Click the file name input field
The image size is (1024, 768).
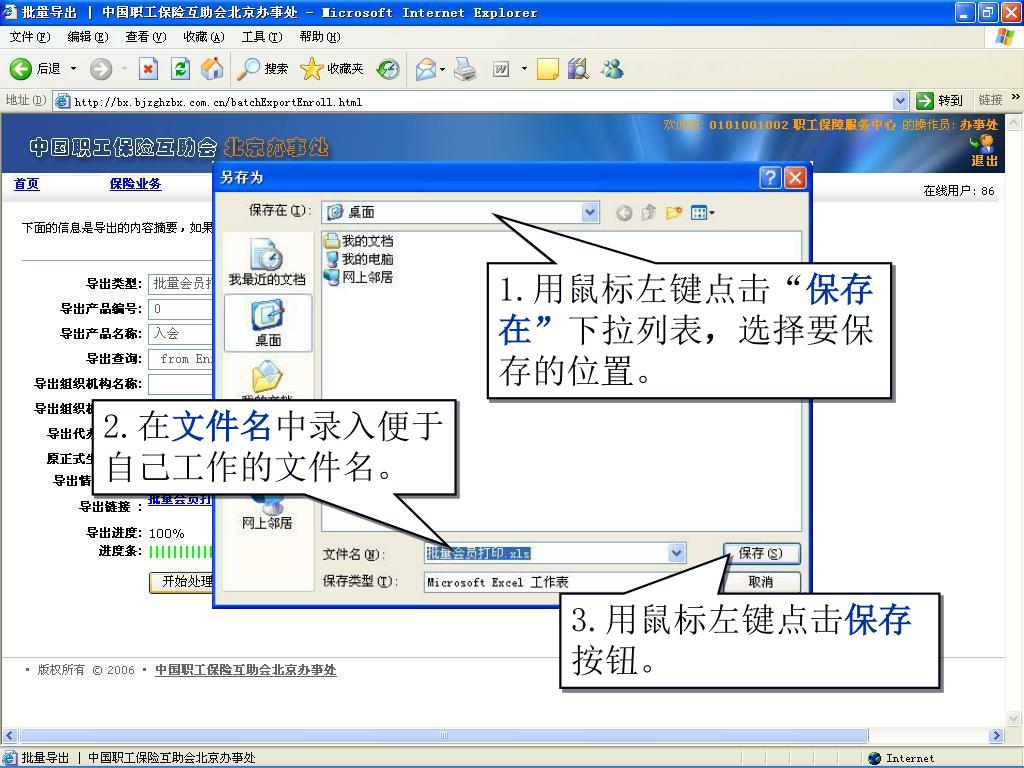click(x=546, y=553)
